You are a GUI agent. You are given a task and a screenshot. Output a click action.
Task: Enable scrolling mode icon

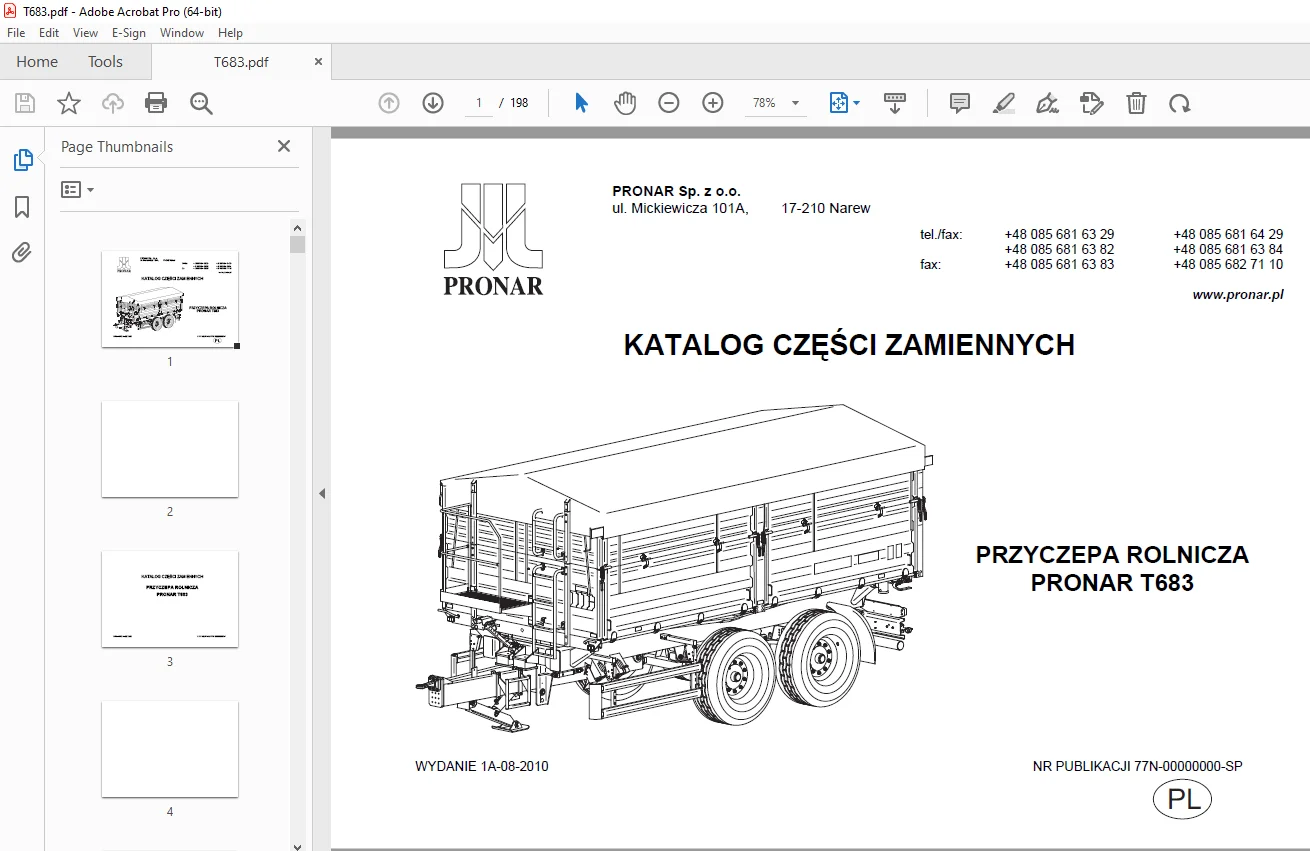[x=895, y=103]
